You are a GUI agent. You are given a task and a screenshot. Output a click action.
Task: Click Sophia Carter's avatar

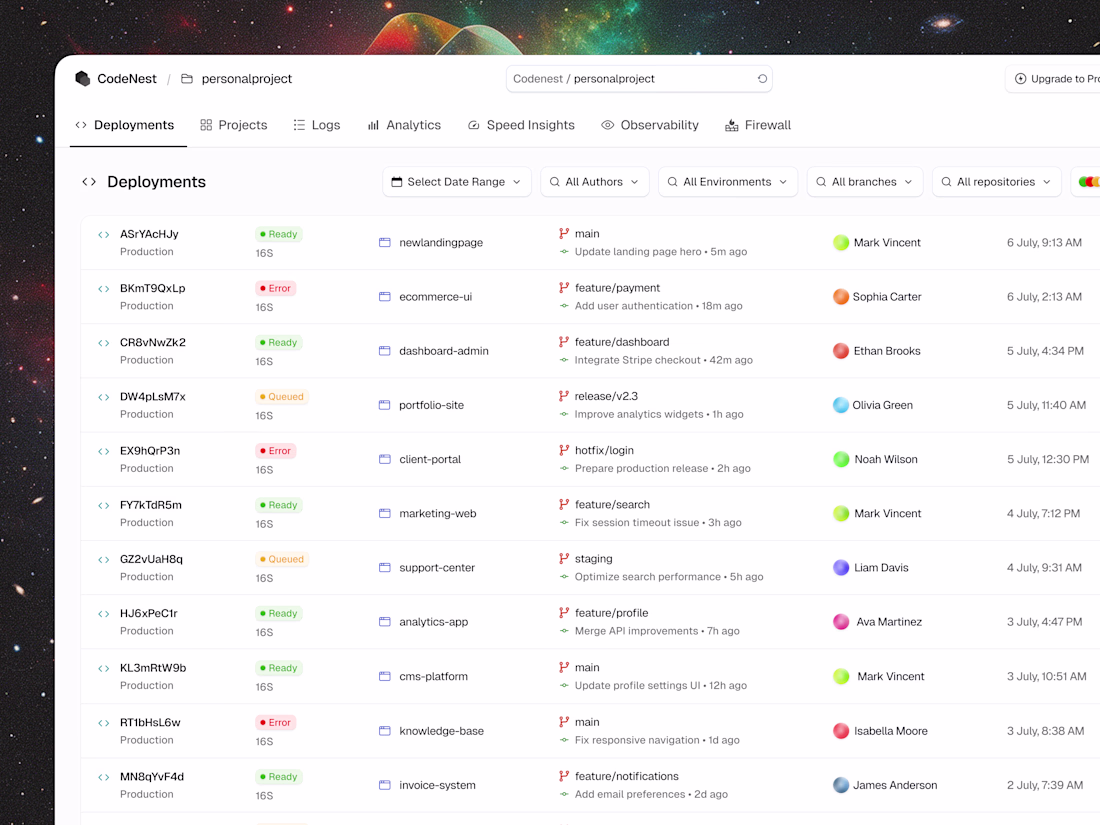840,297
